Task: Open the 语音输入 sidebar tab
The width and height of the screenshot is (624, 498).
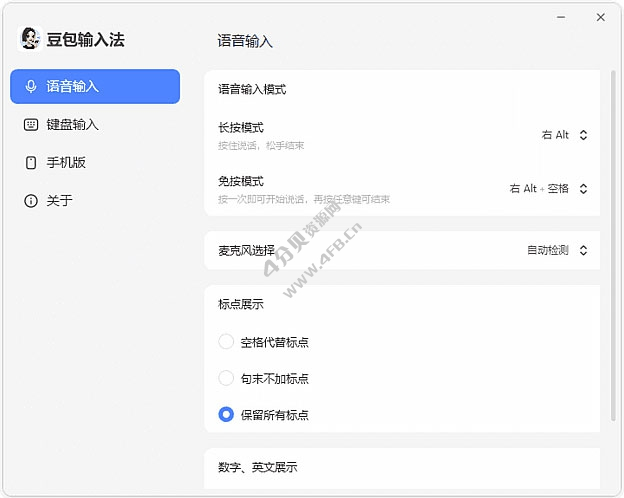Action: [95, 86]
